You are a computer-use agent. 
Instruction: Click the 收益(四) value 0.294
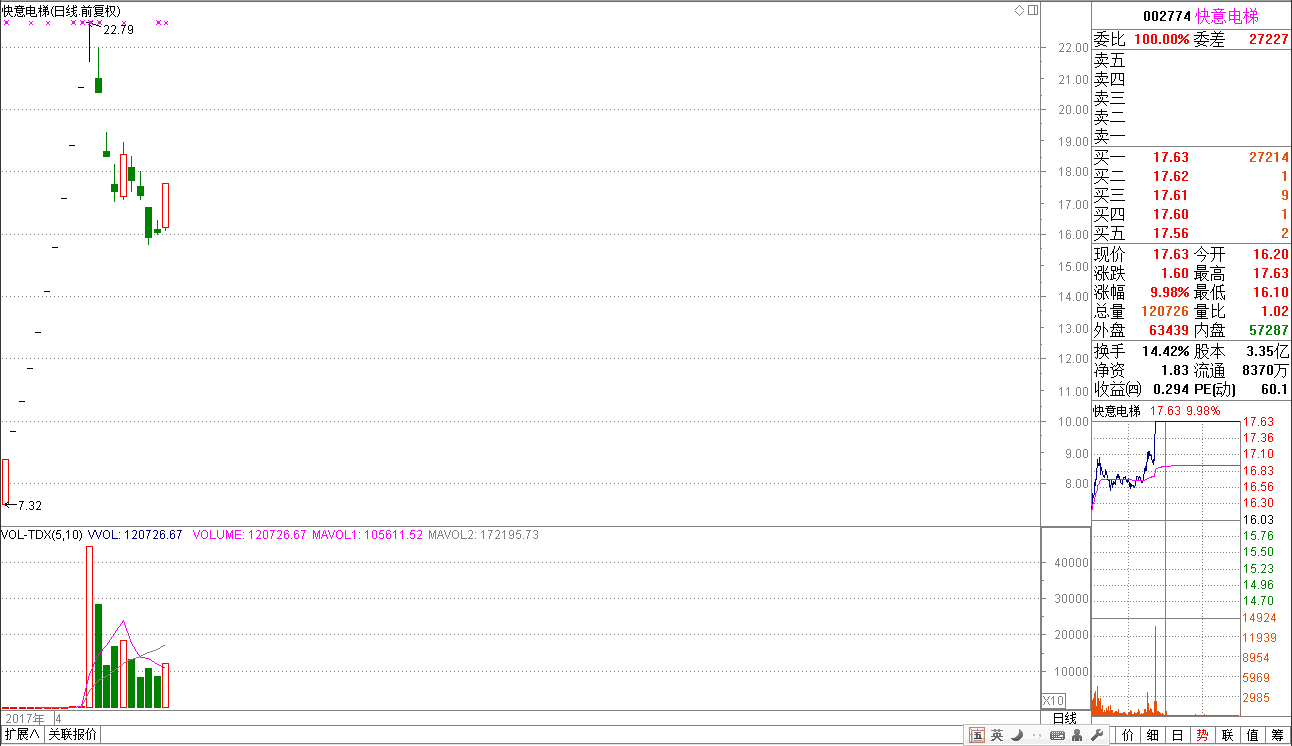click(x=1171, y=390)
